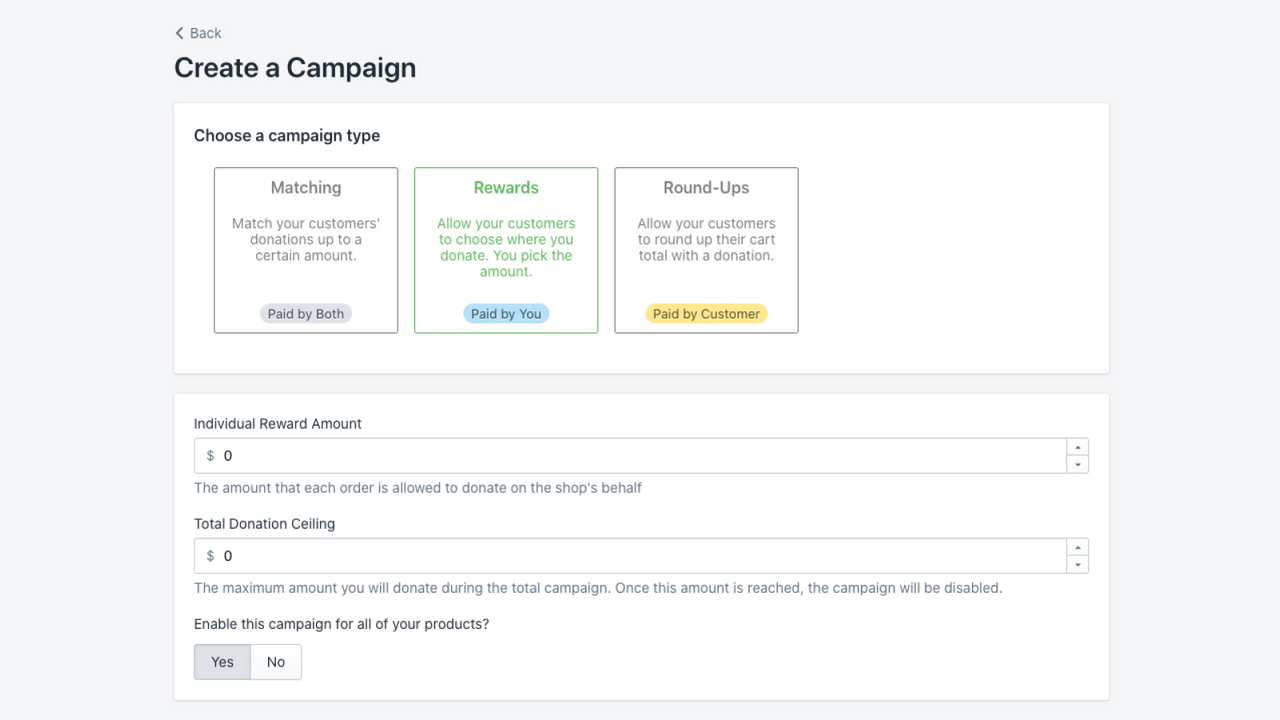Increment the Total Donation Ceiling with up arrow

coord(1078,547)
